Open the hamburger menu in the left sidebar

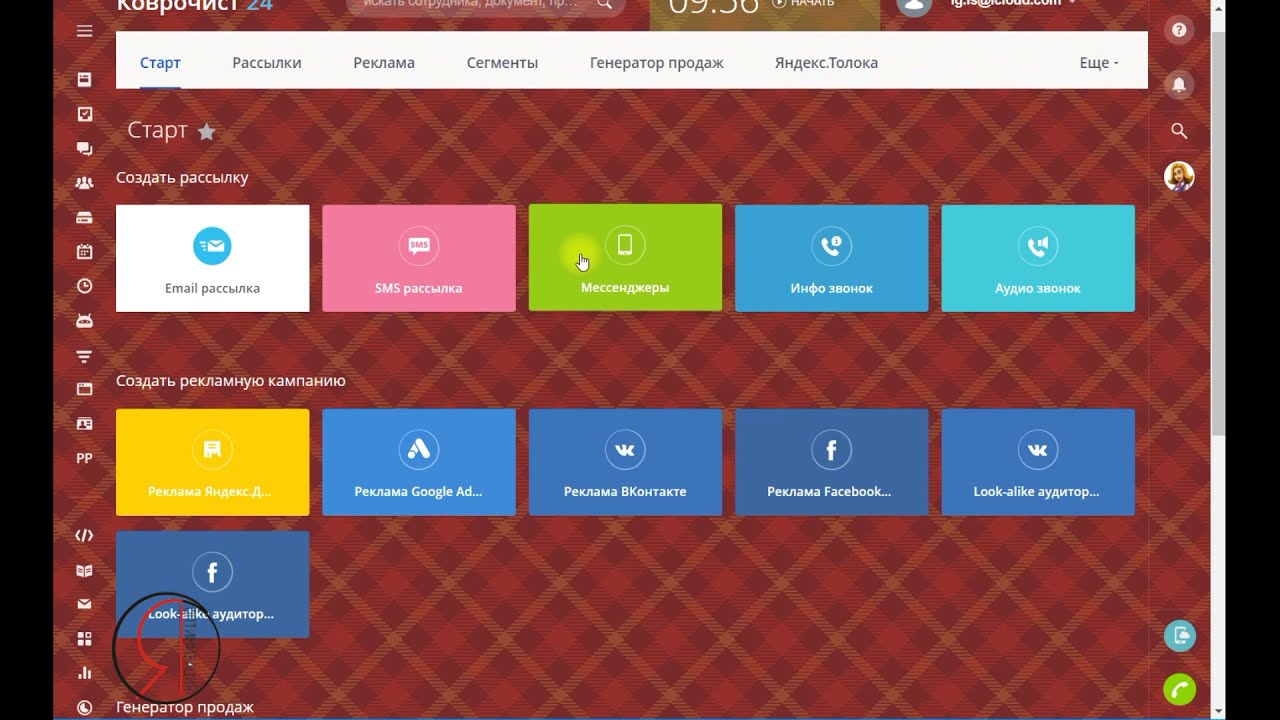pyautogui.click(x=84, y=31)
